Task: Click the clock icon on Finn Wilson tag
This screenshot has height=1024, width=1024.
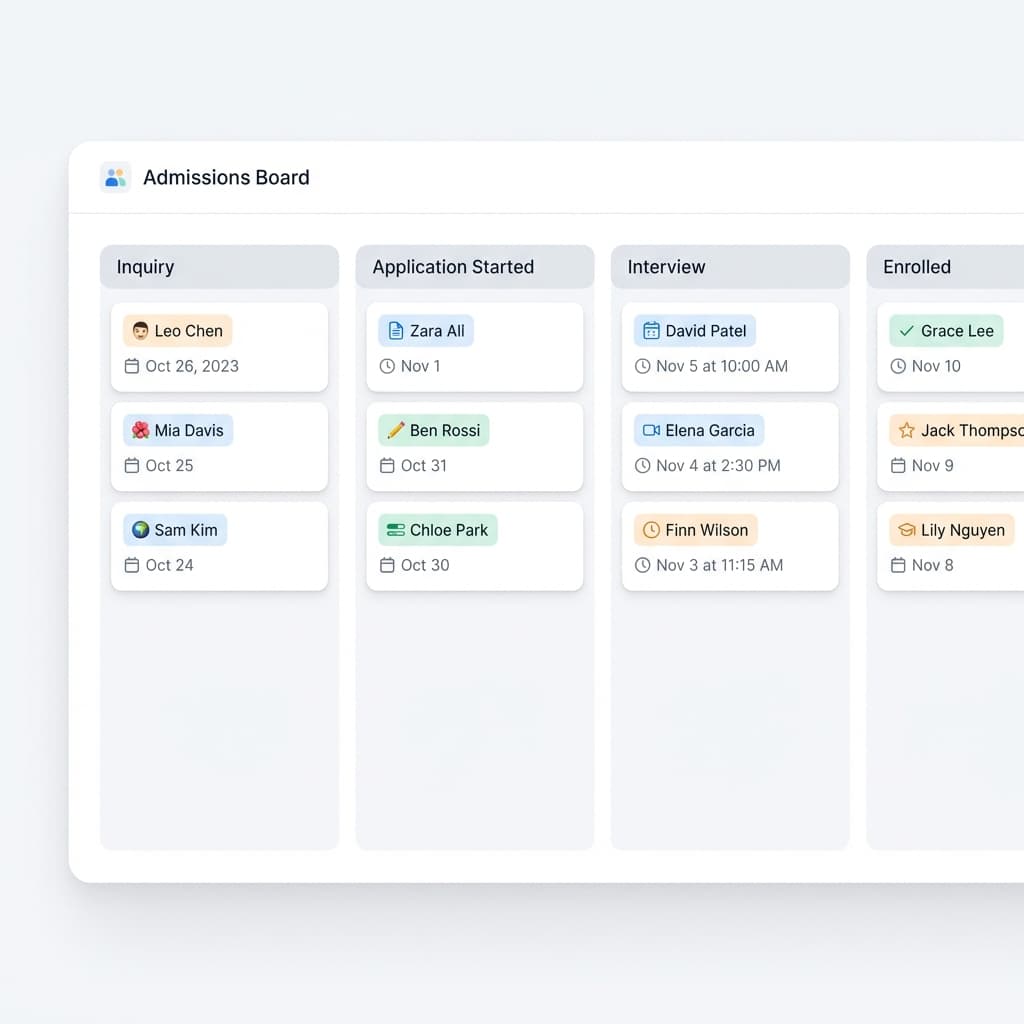Action: [651, 530]
